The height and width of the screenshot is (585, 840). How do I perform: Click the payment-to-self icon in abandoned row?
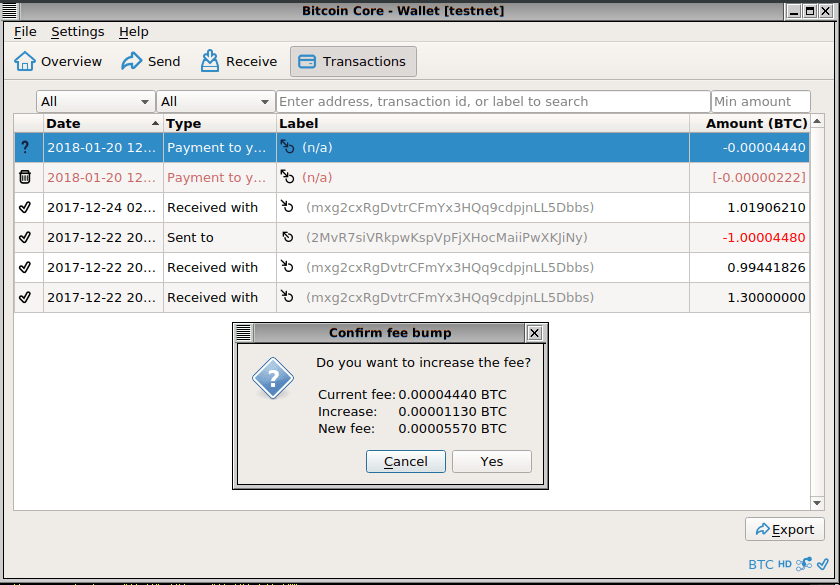288,177
